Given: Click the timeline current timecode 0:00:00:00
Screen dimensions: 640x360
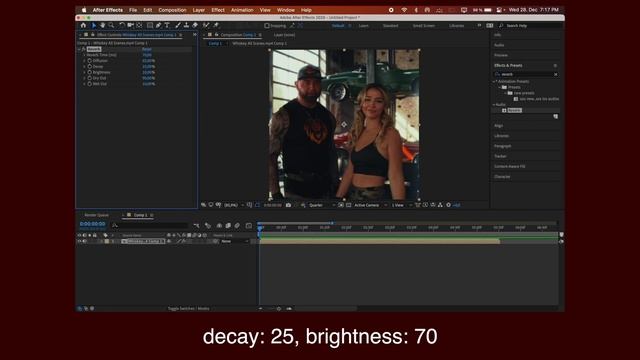Looking at the screenshot, I should (x=93, y=224).
